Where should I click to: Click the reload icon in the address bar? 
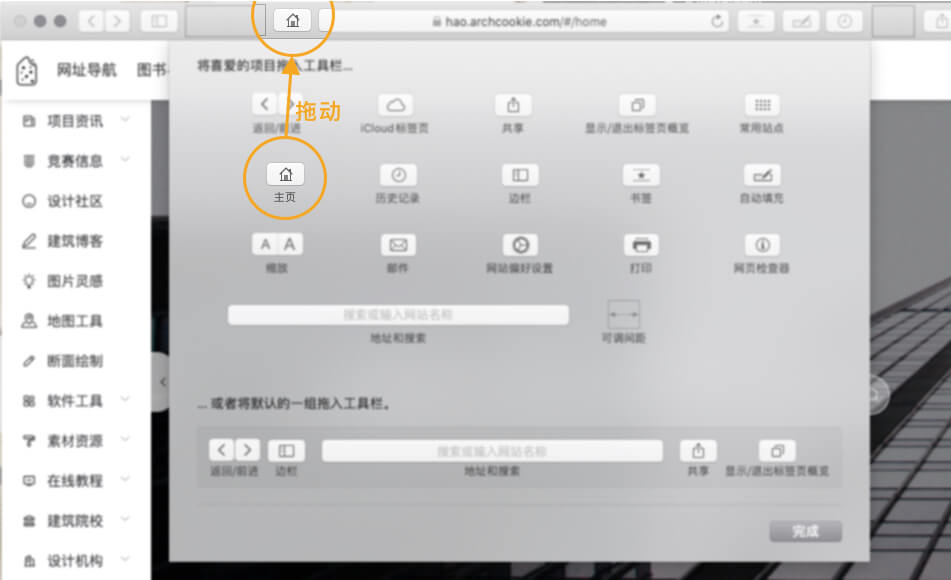[x=717, y=22]
